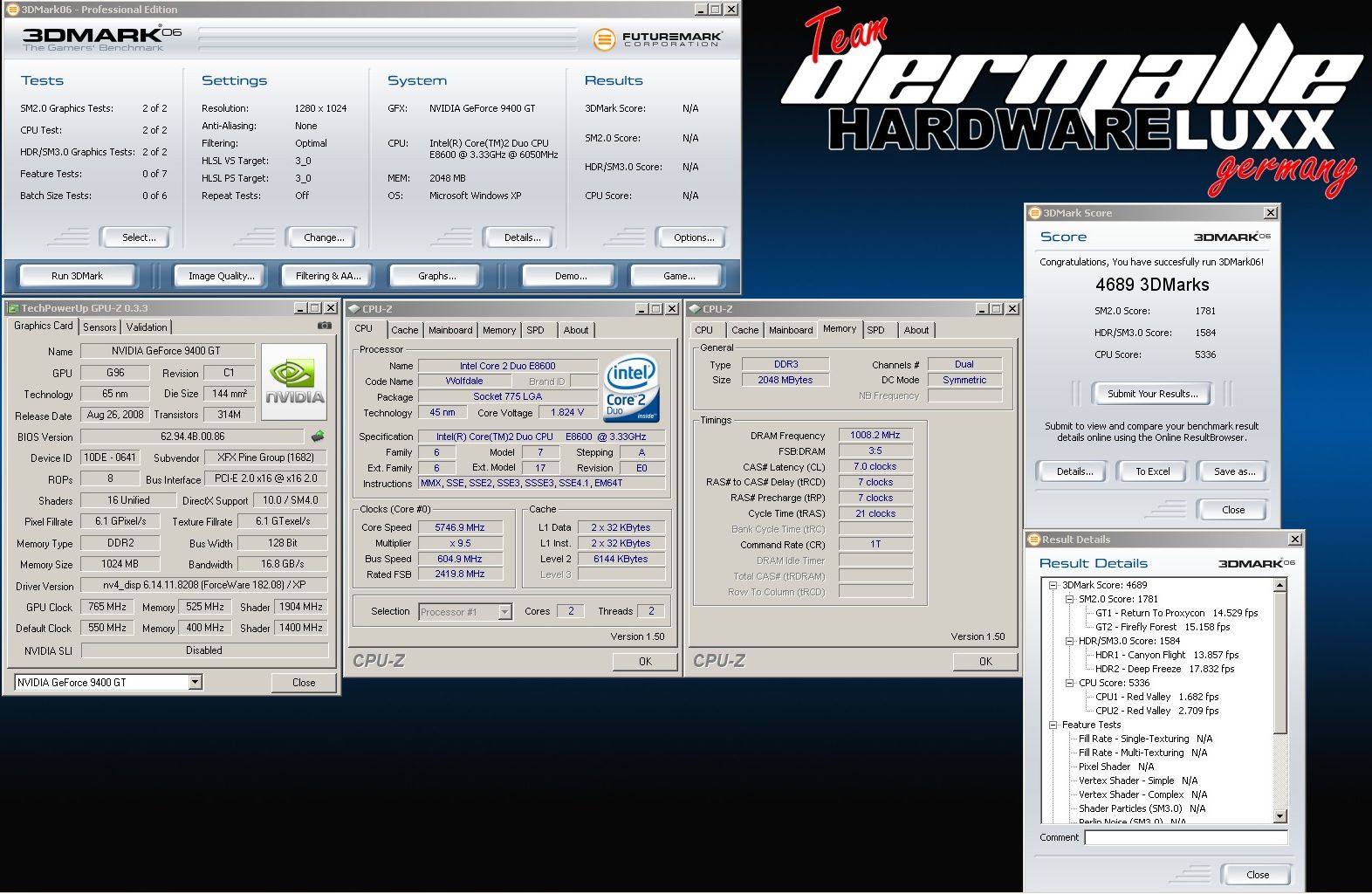Click the CPU-Z processor window title icon
The width and height of the screenshot is (1372, 894).
click(x=354, y=309)
